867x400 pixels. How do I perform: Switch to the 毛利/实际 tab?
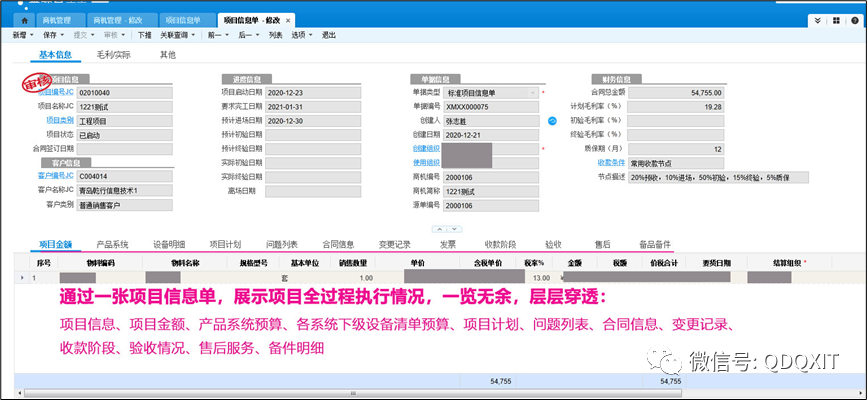[112, 55]
